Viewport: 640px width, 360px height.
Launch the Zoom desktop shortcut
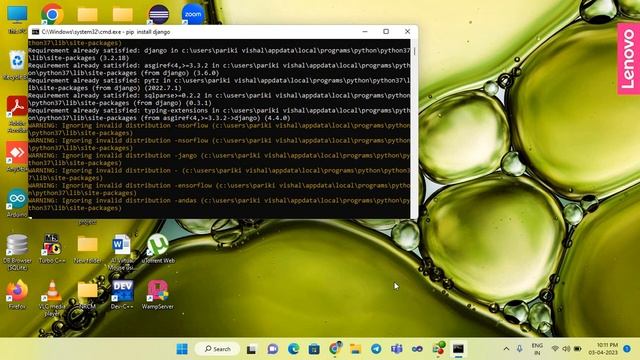pyautogui.click(x=193, y=14)
